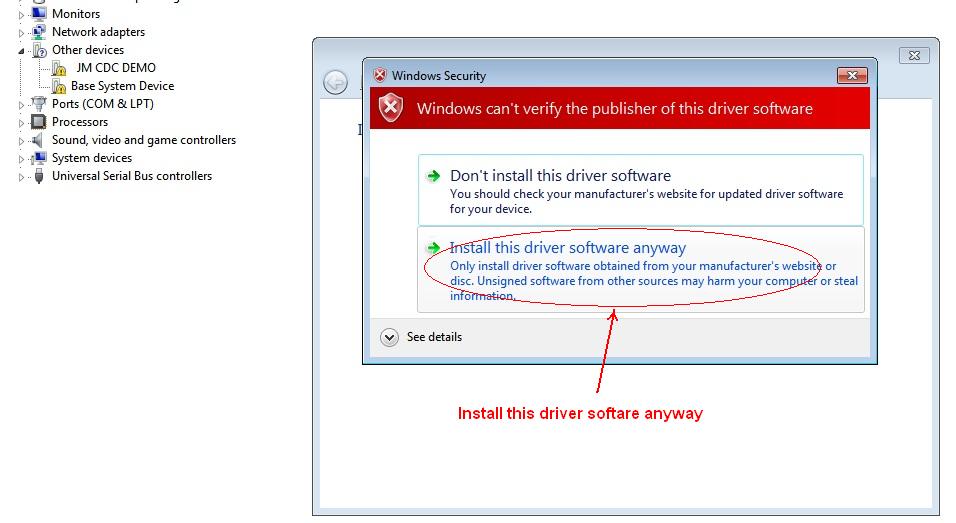The image size is (956, 523).
Task: Expand the See details chevron
Action: coord(389,337)
